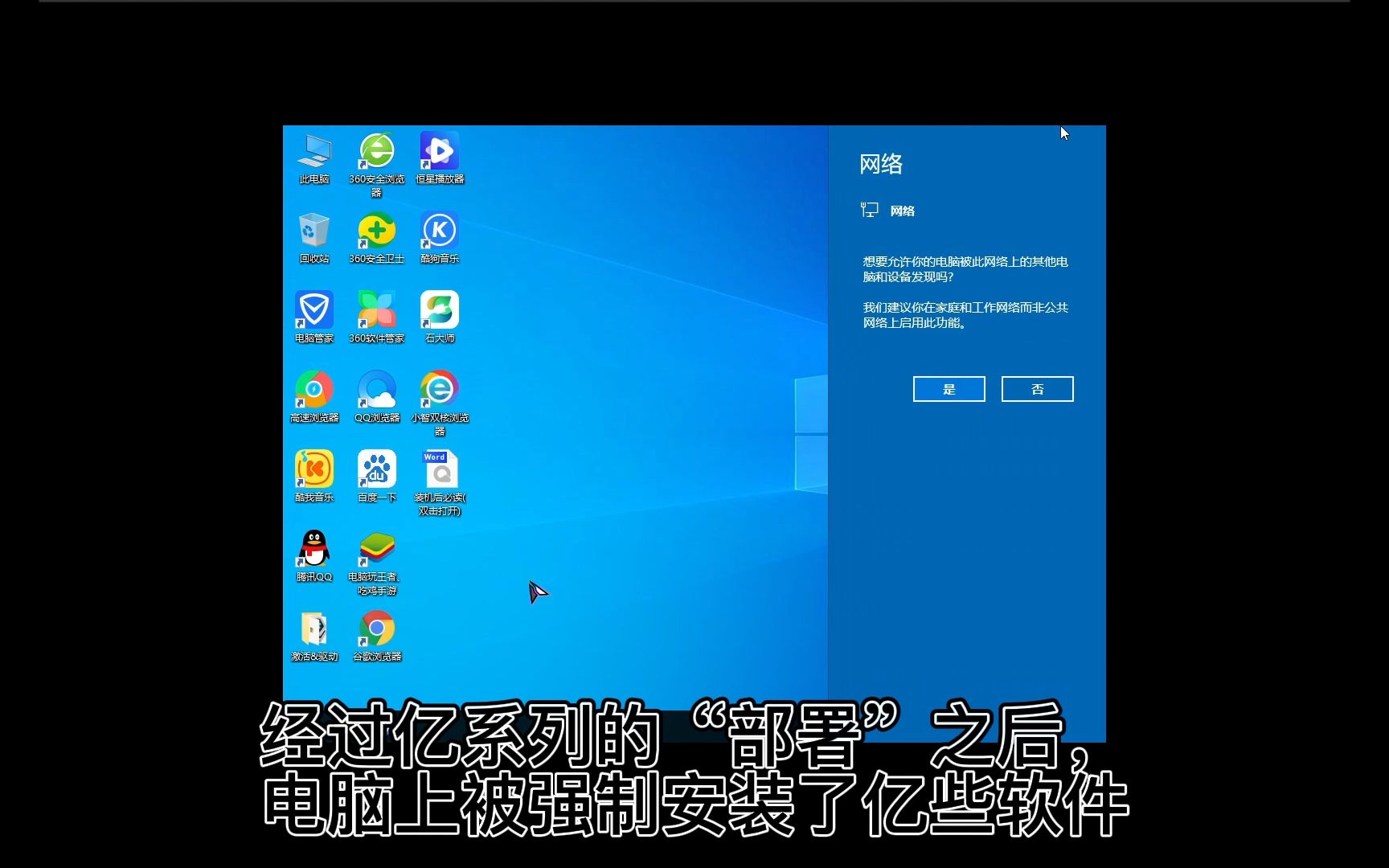Click the network recommendation text
Viewport: 1389px width, 868px height.
(x=965, y=315)
